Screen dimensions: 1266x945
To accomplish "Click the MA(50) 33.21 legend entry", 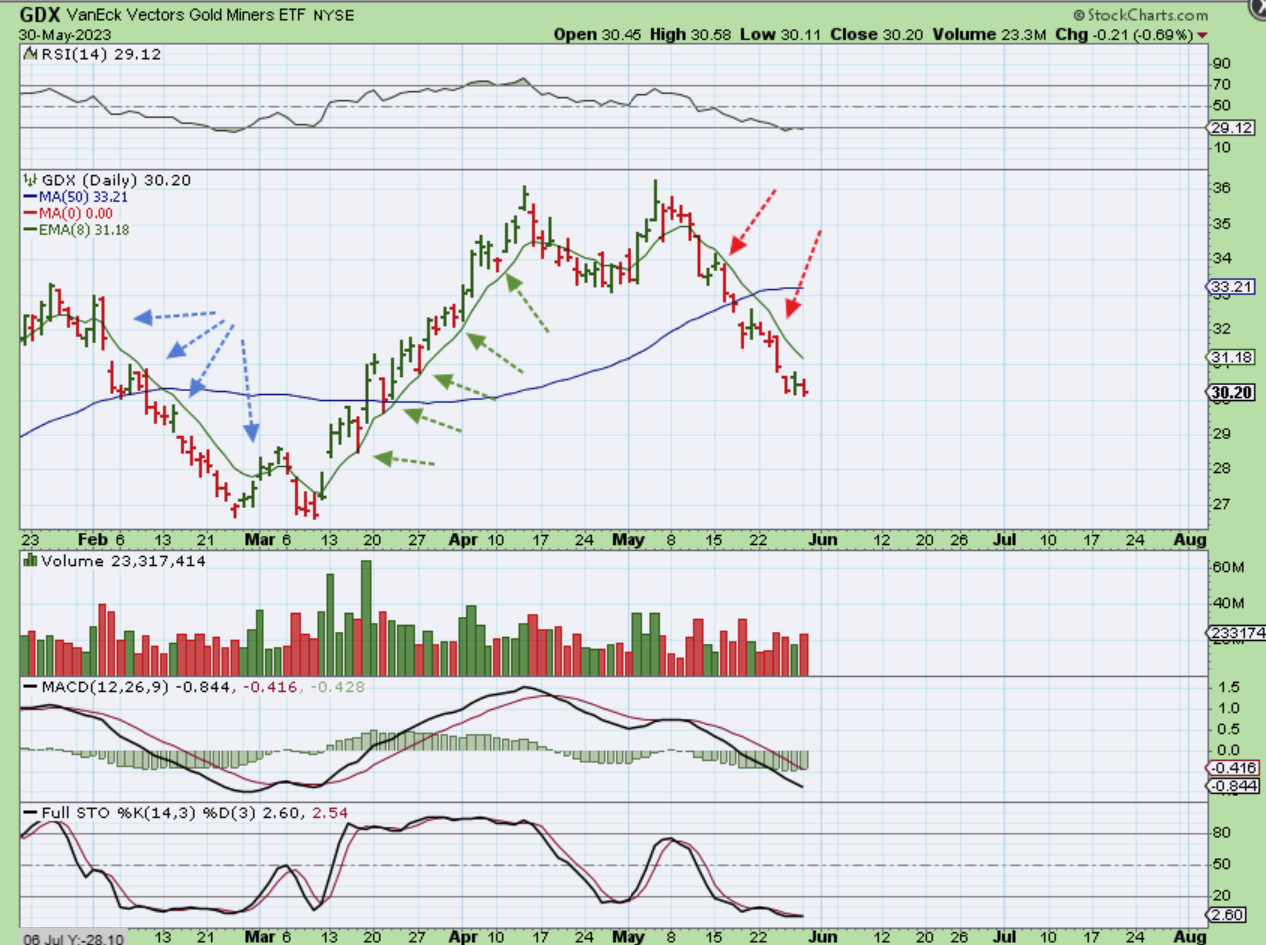I will pos(84,197).
